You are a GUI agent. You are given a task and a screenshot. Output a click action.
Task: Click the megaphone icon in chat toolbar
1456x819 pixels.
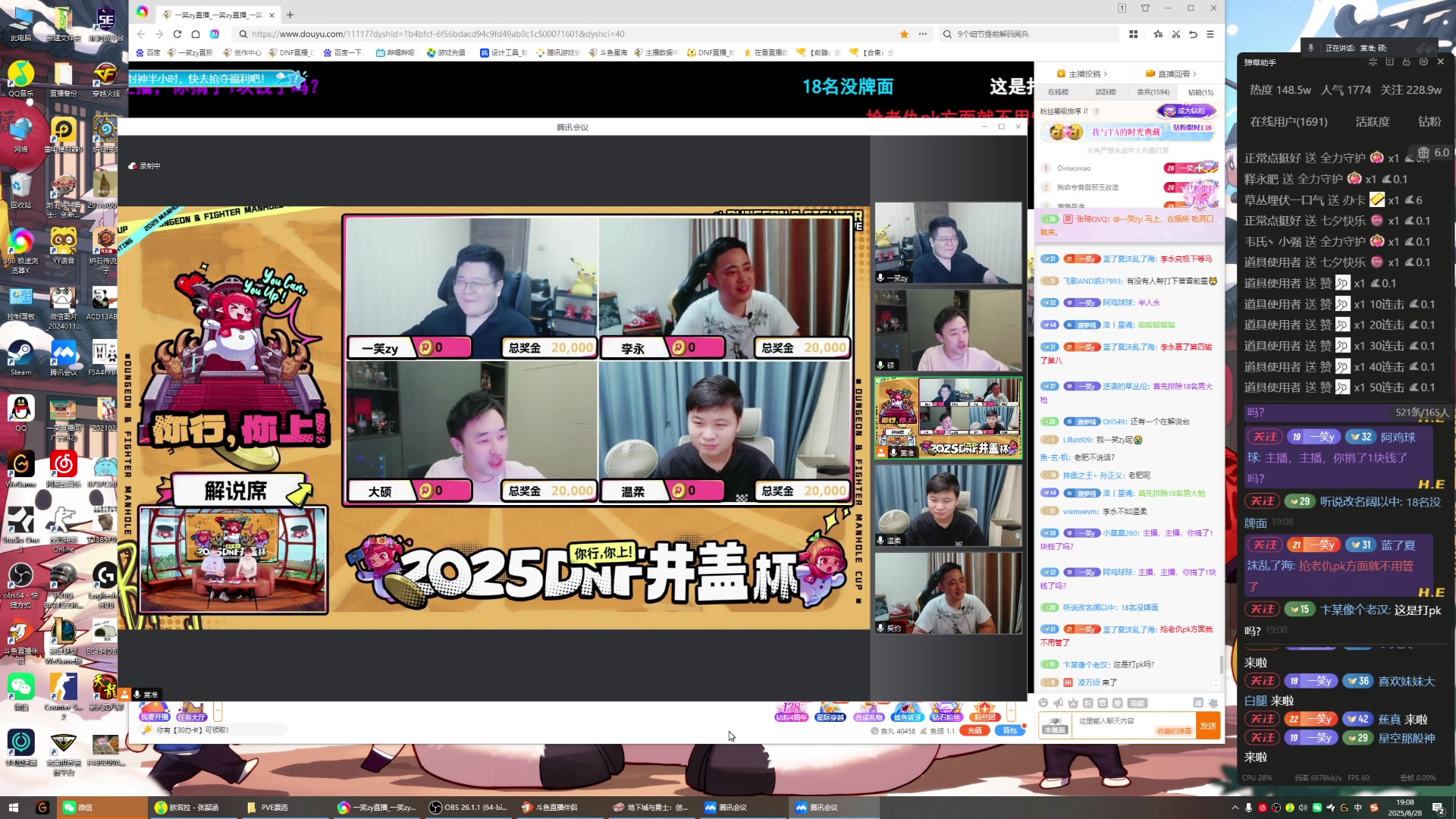click(x=1058, y=703)
